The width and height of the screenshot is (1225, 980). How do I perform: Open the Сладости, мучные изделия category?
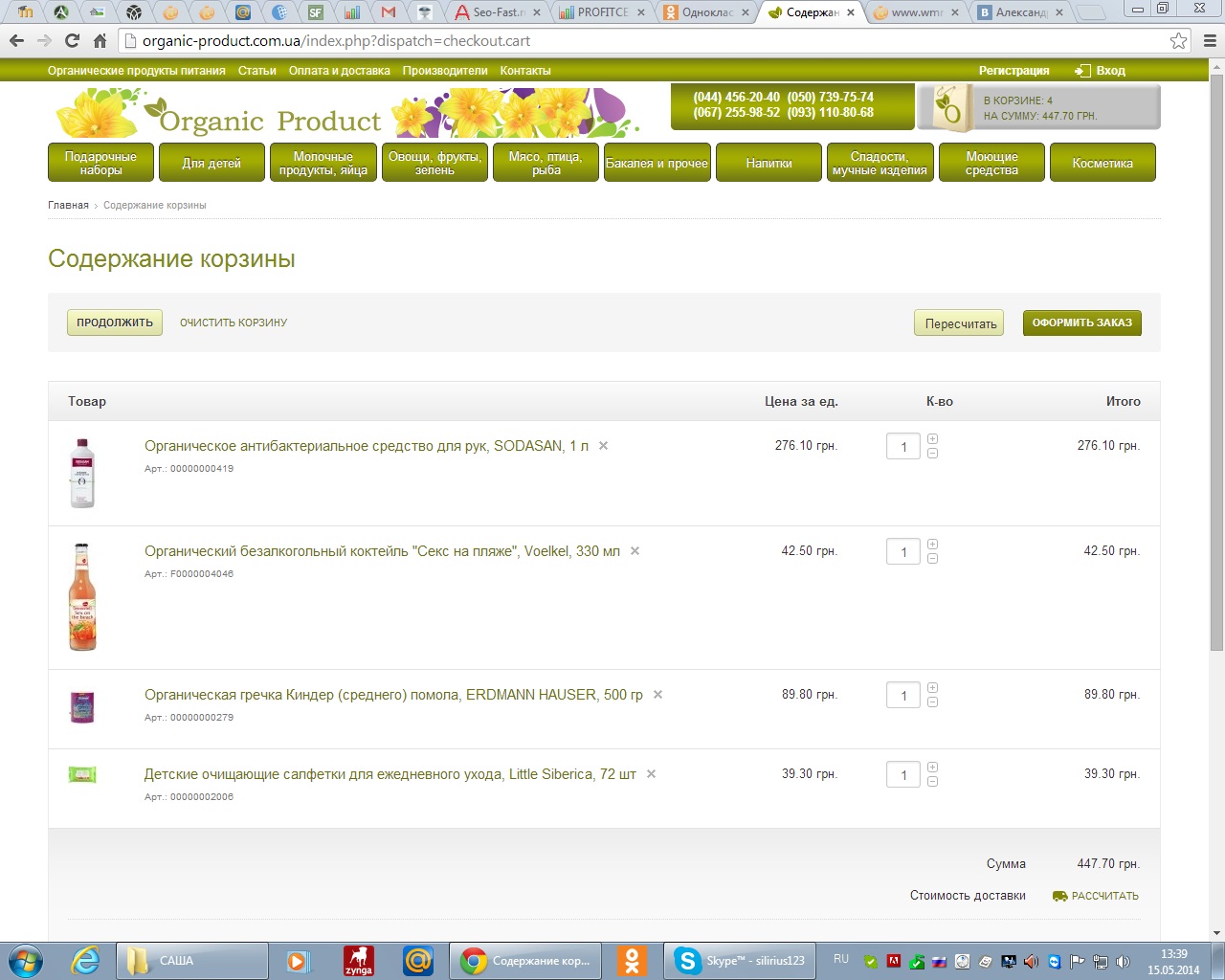[880, 163]
